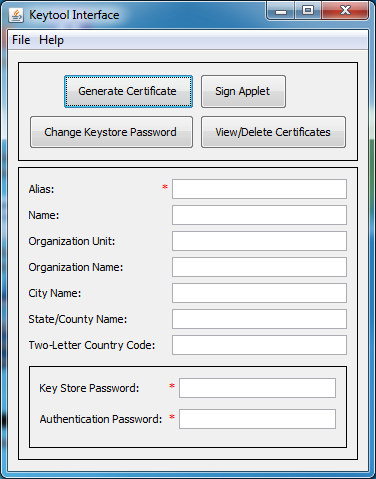Focus the Key Store Password field

point(257,388)
